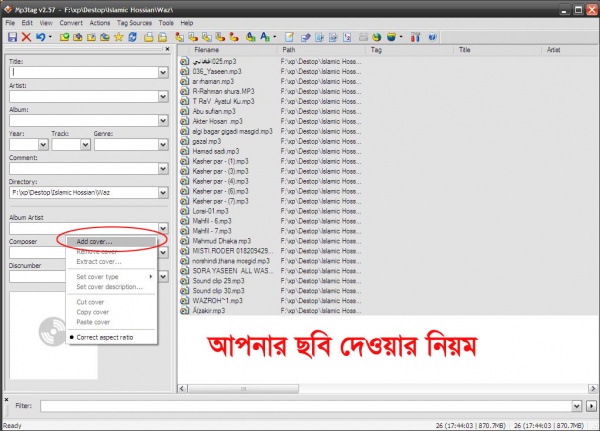The image size is (600, 431).
Task: Expand the Track field dropdown
Action: (x=85, y=144)
